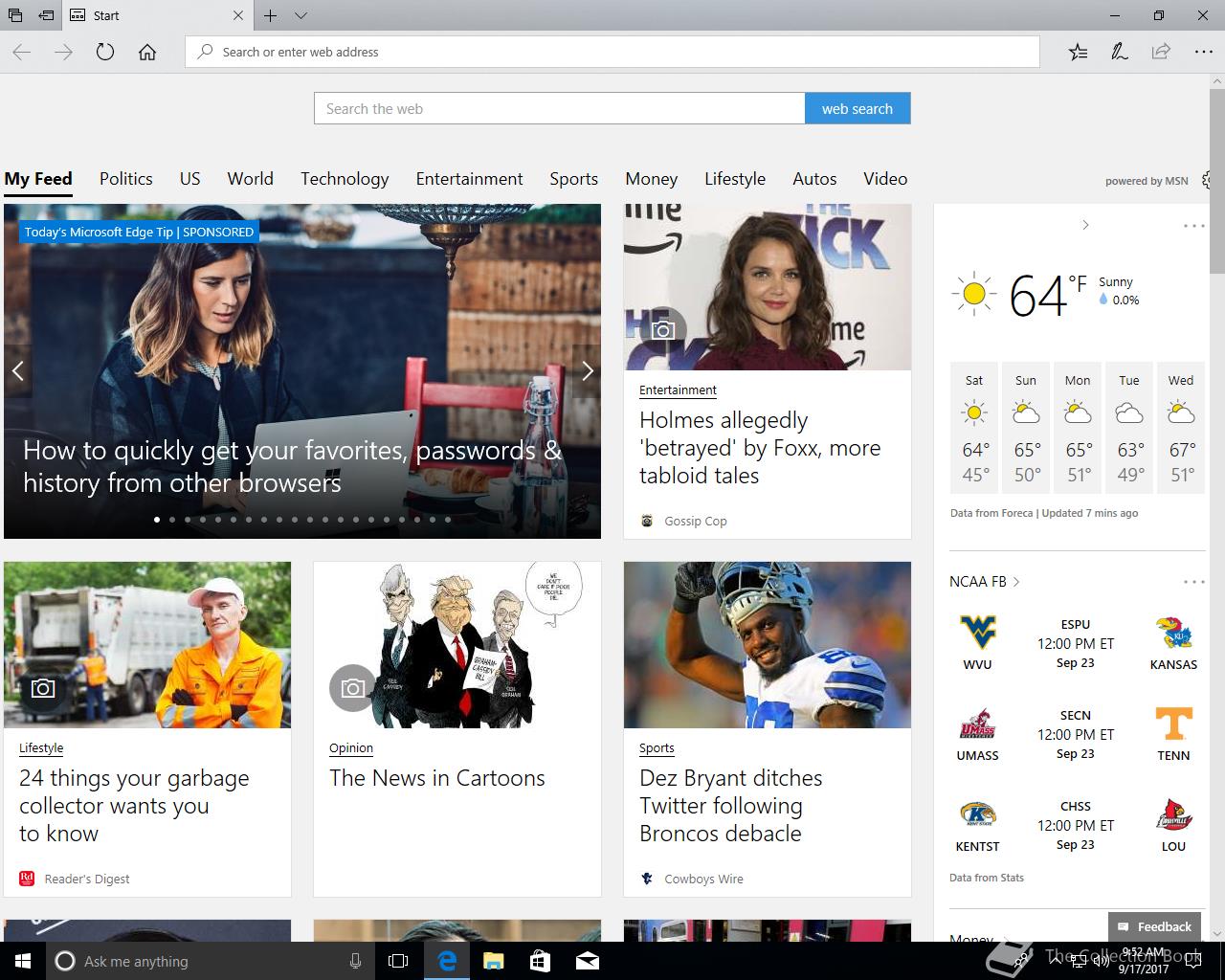This screenshot has width=1225, height=980.
Task: Open WVU vs KANSAS game row
Action: [1077, 643]
